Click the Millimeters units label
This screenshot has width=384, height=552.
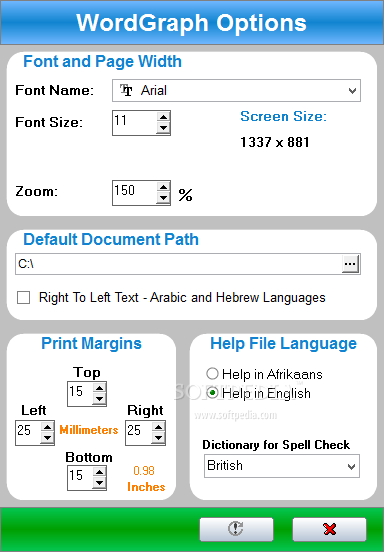89,430
